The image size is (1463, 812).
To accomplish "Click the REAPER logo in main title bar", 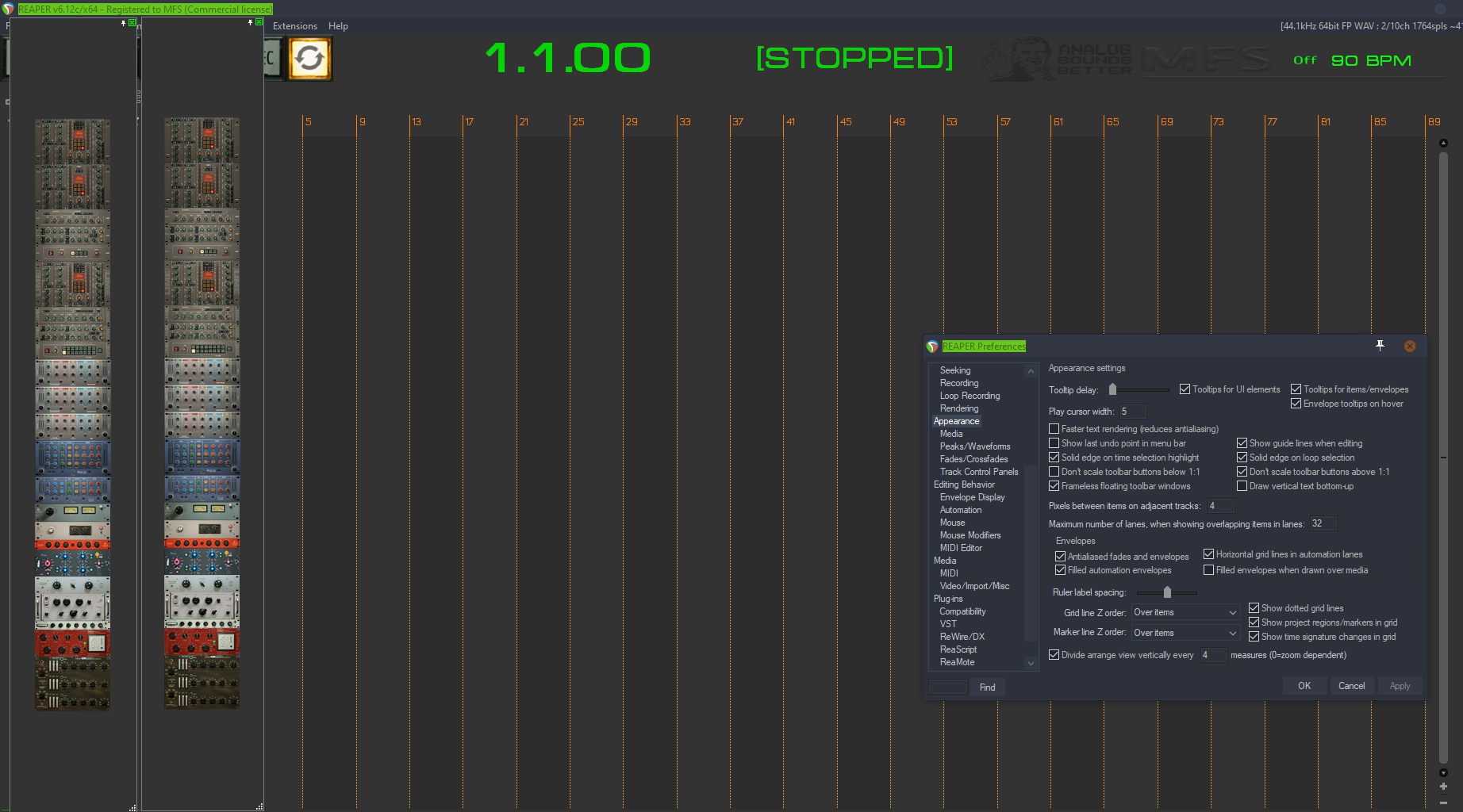I will click(x=9, y=10).
